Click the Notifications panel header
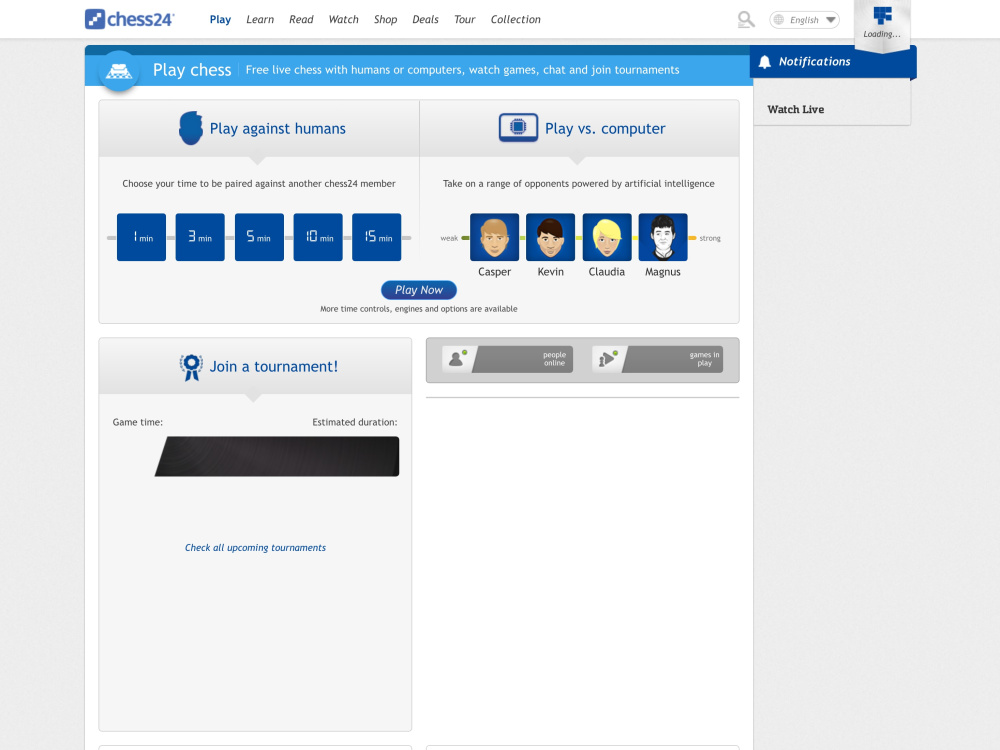 (833, 62)
